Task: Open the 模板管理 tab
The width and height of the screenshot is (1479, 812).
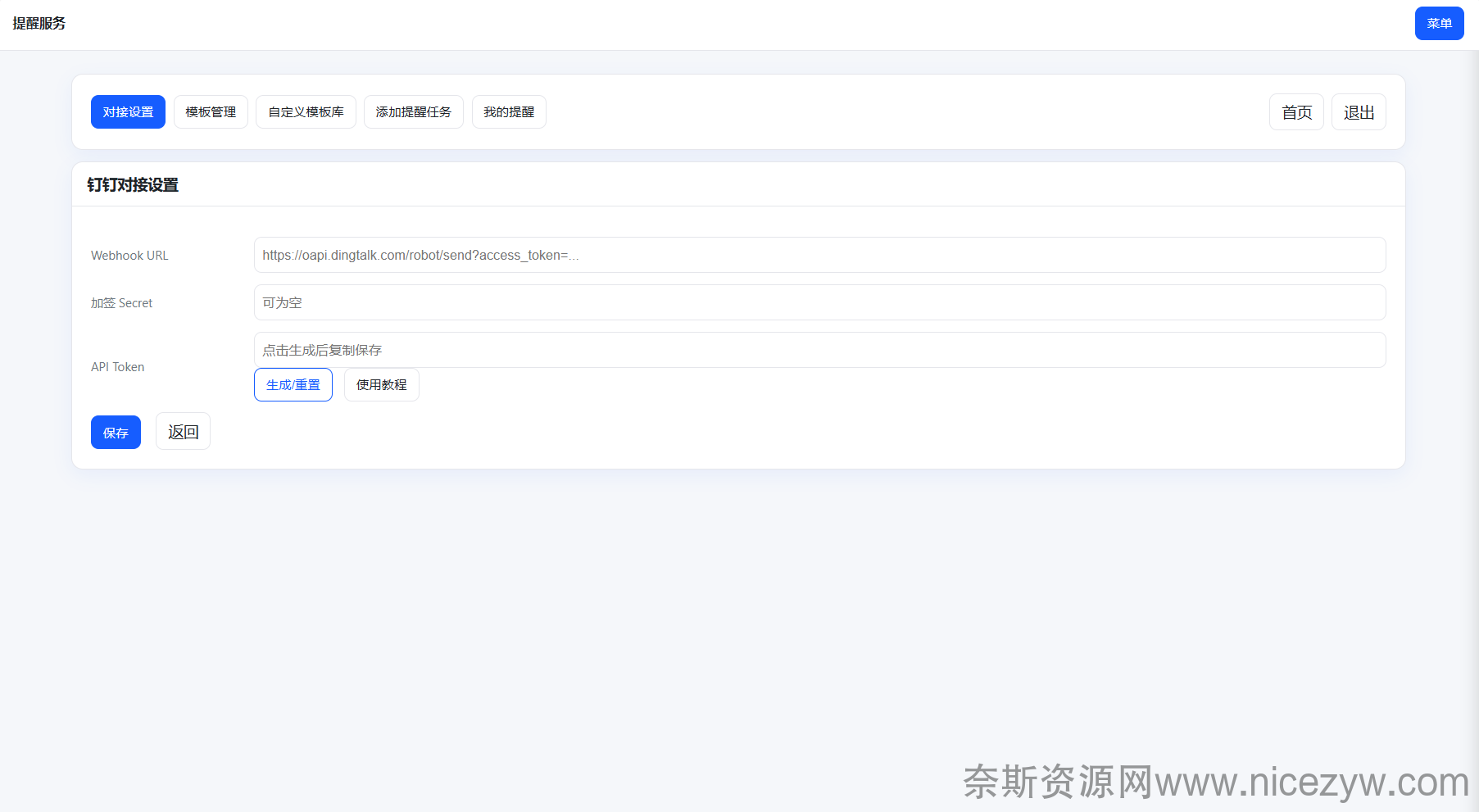Action: pos(211,112)
